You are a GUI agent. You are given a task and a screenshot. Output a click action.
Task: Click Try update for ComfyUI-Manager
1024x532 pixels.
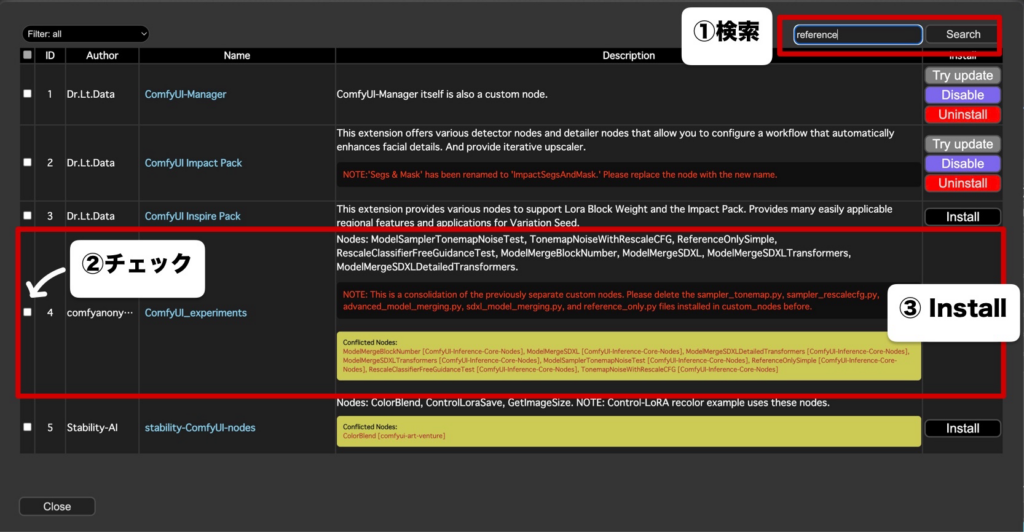(963, 75)
